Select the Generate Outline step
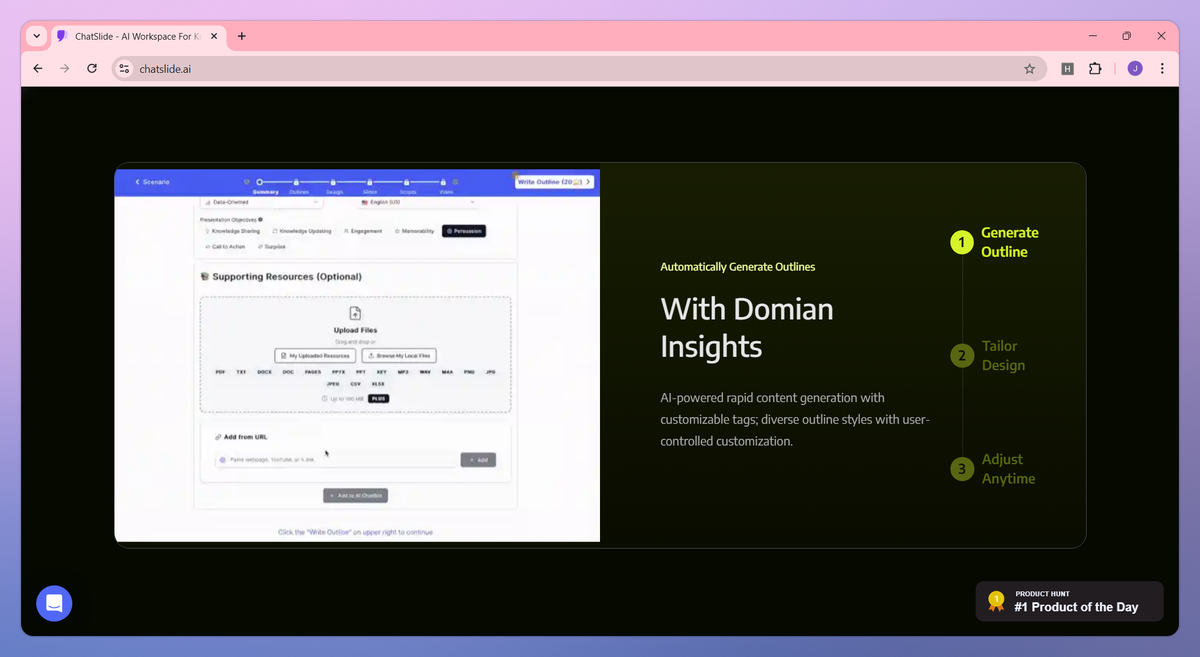 point(996,242)
